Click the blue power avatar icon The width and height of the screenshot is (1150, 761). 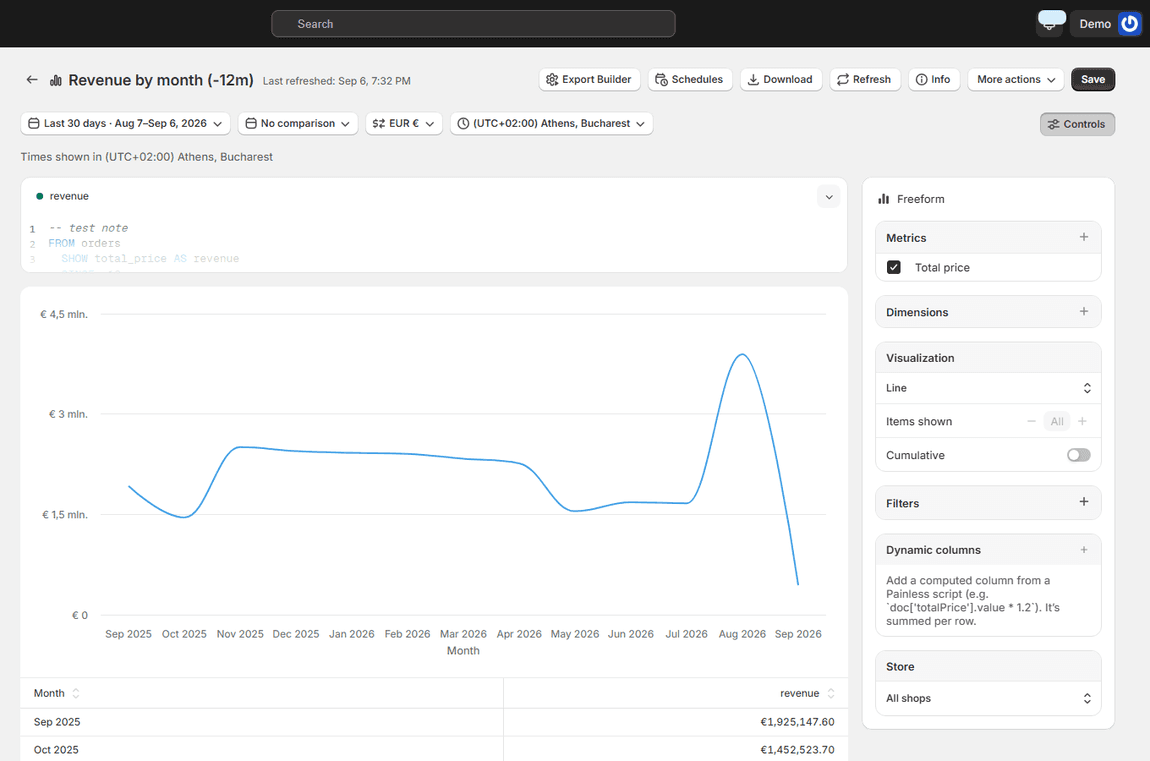(1129, 23)
